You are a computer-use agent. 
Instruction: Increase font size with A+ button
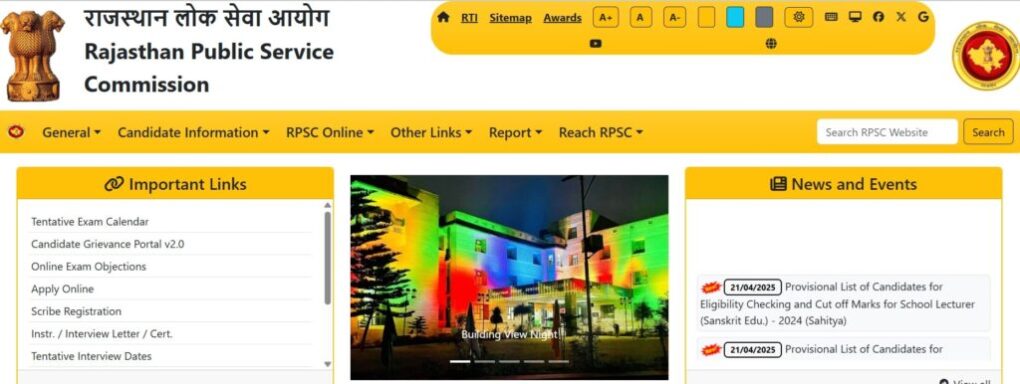(606, 18)
